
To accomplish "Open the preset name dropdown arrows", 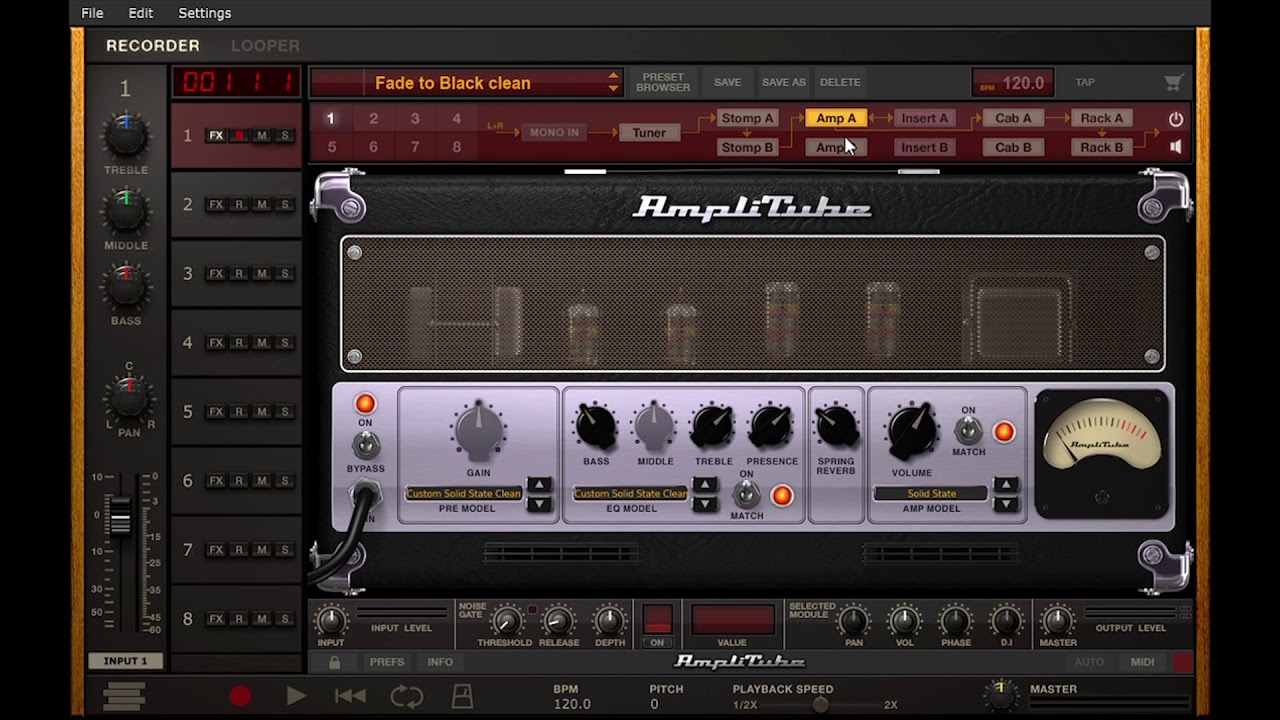I will pyautogui.click(x=614, y=83).
